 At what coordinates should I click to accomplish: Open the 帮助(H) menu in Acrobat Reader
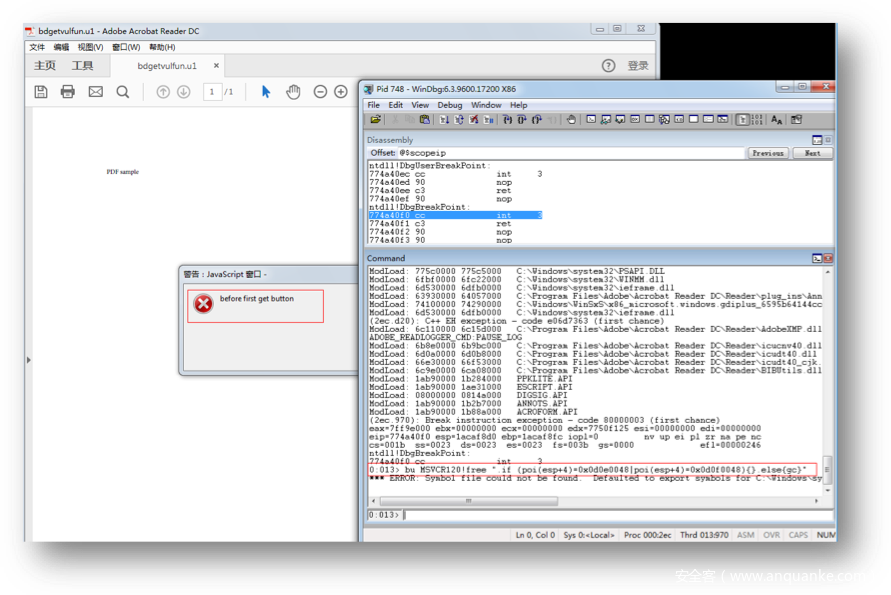coord(163,47)
